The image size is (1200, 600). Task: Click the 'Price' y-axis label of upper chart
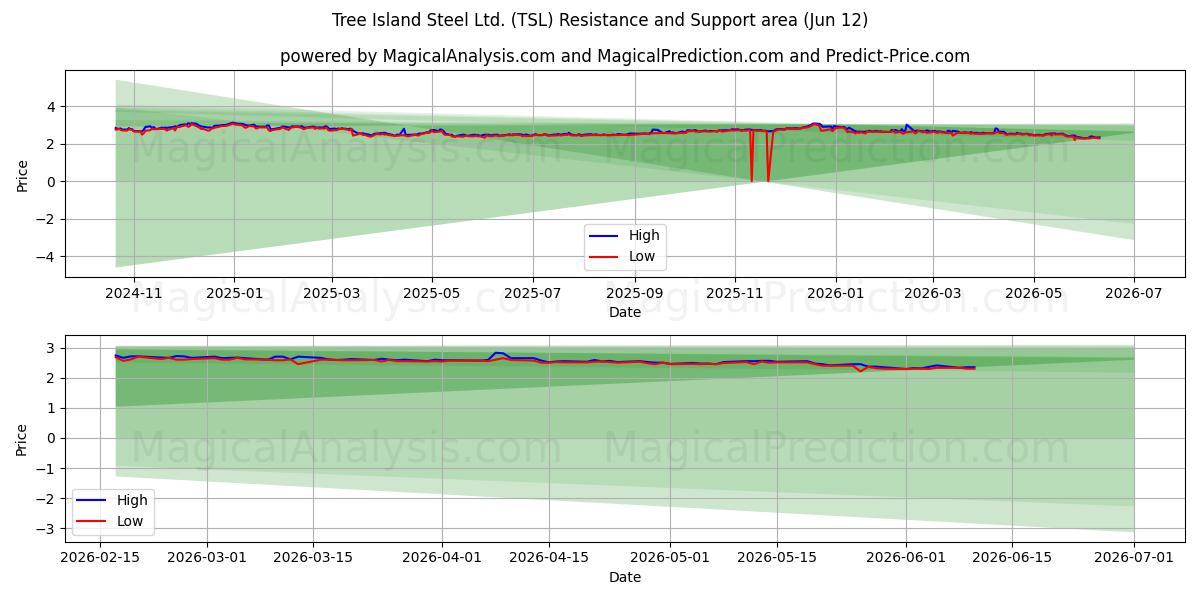click(x=23, y=174)
